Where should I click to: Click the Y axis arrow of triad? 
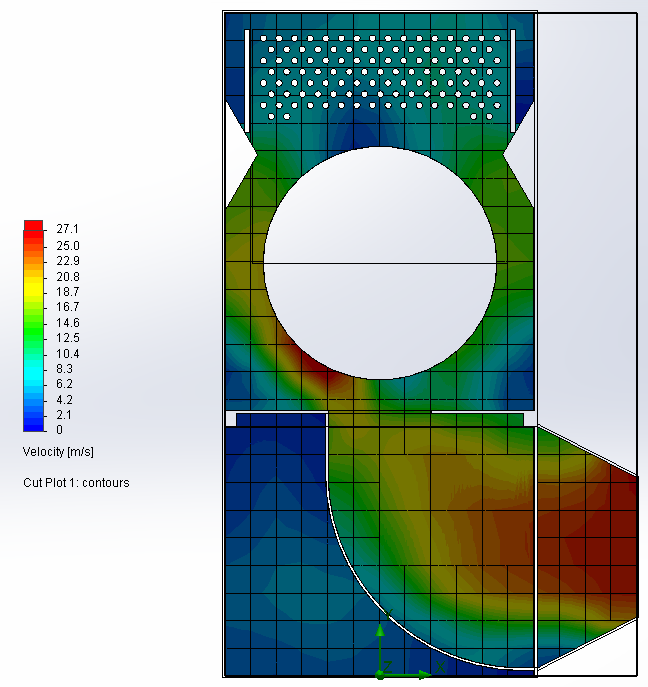coord(380,631)
